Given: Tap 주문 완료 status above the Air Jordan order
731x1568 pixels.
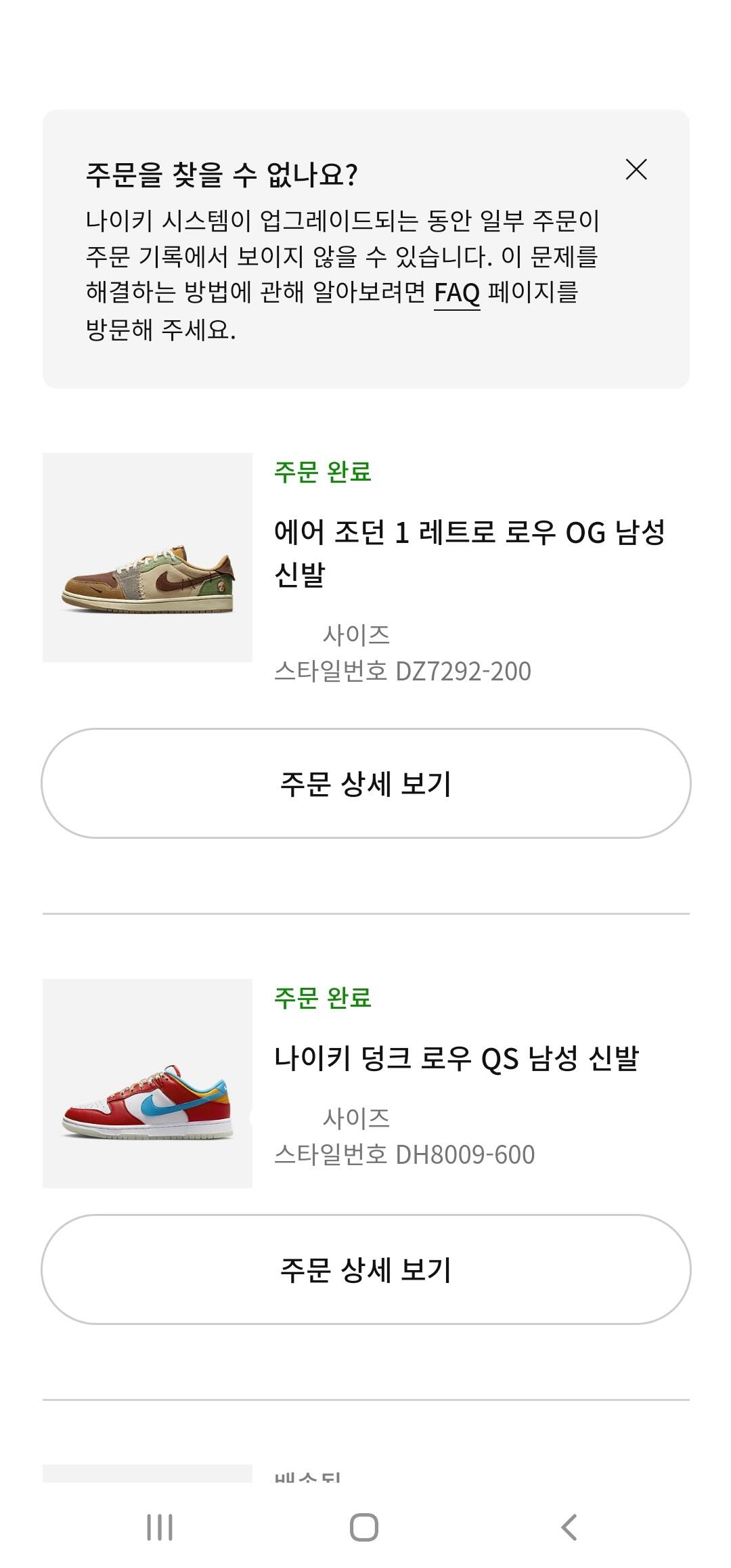Looking at the screenshot, I should (323, 472).
